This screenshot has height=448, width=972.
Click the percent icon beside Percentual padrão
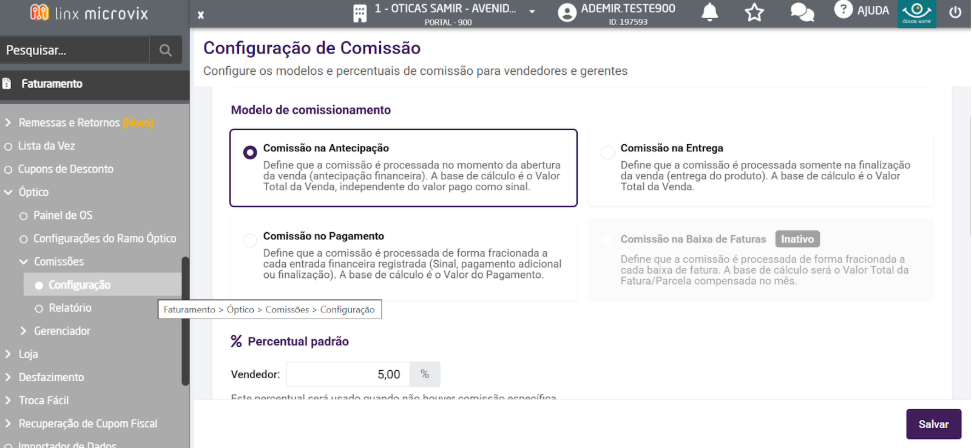236,341
